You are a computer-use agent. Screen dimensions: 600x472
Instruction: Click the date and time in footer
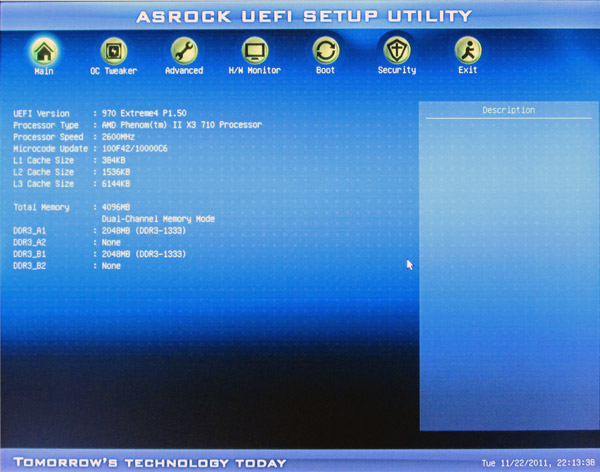point(538,463)
